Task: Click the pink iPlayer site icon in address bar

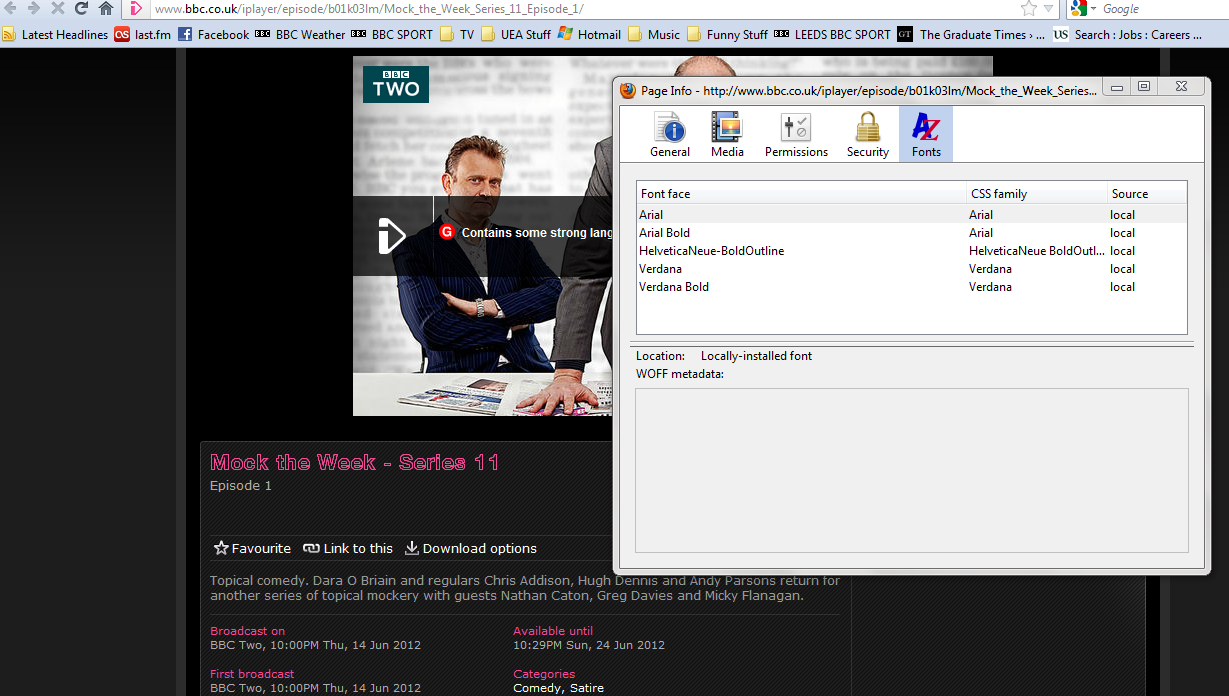Action: click(135, 9)
